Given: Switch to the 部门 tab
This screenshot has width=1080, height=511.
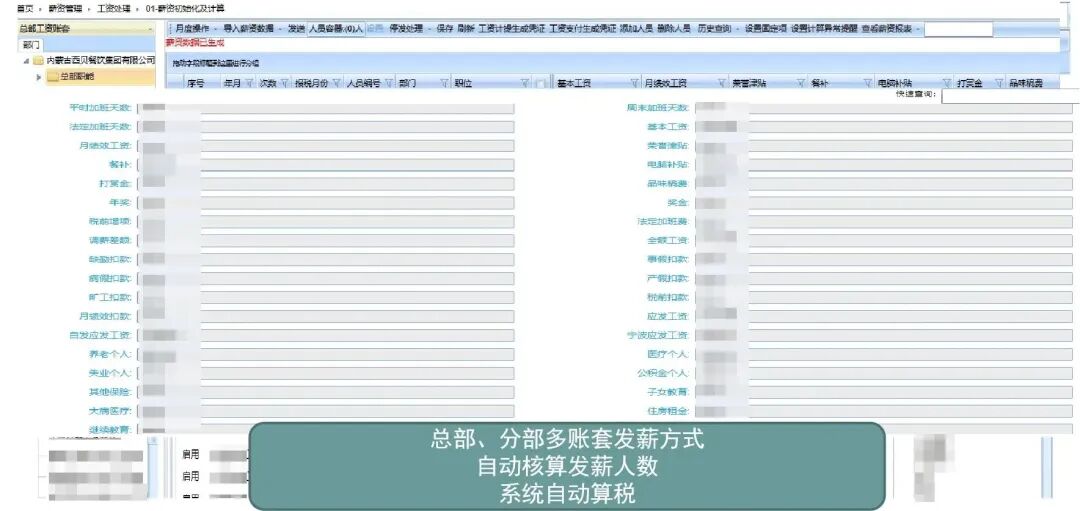Looking at the screenshot, I should pyautogui.click(x=32, y=45).
